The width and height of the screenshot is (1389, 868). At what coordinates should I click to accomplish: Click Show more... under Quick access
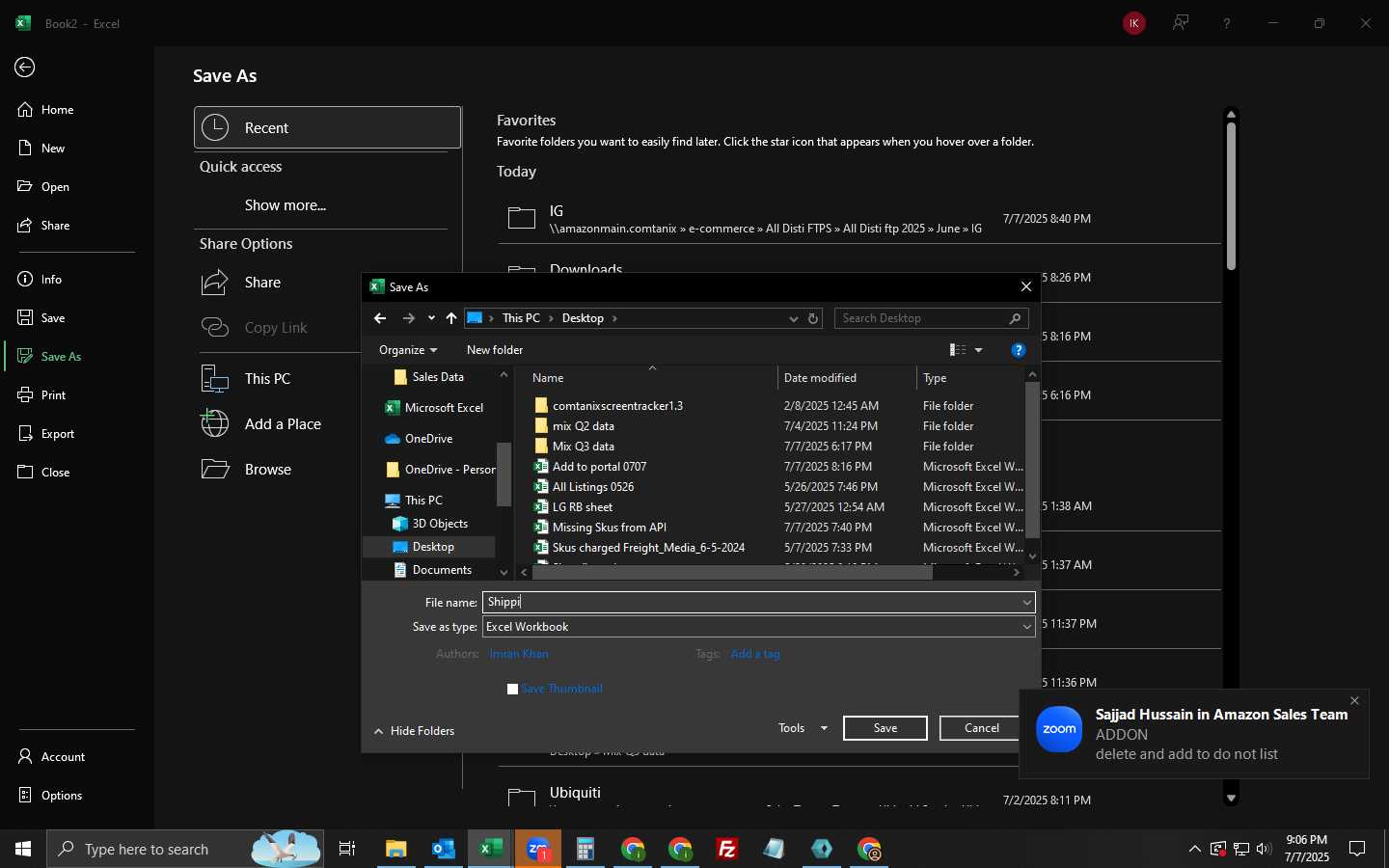[286, 205]
